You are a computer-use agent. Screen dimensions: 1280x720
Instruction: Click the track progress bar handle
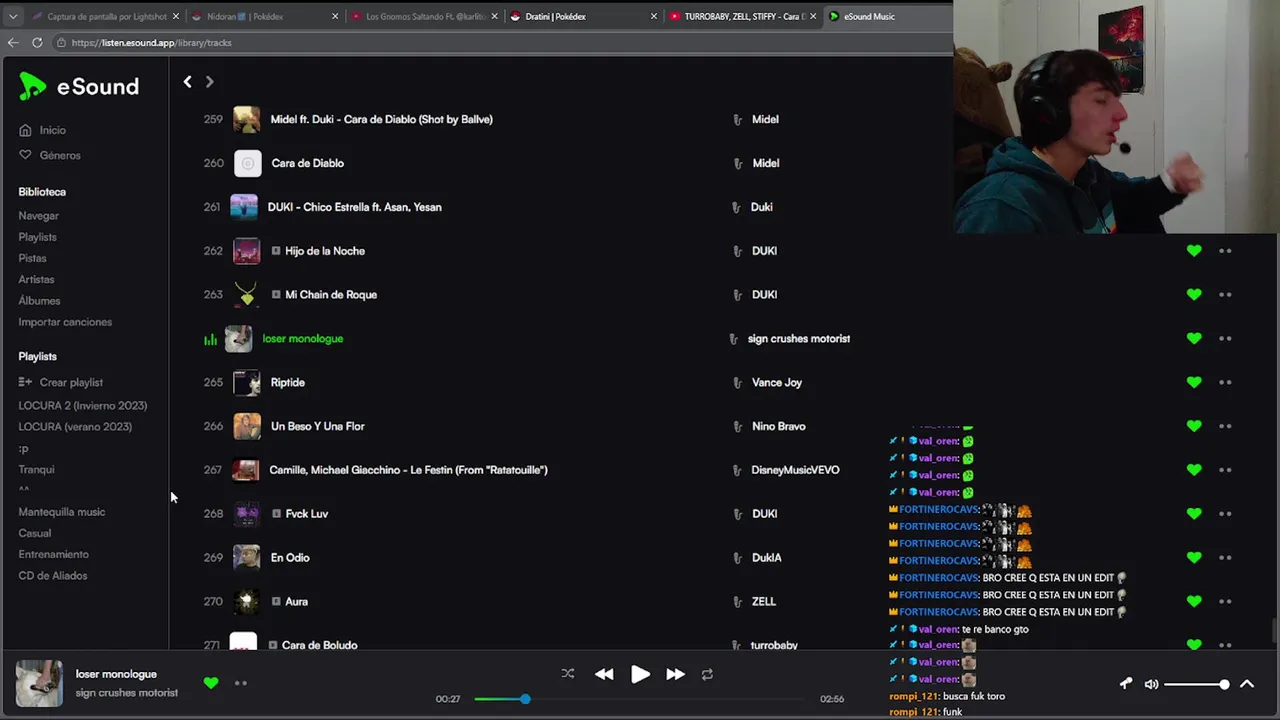click(525, 699)
